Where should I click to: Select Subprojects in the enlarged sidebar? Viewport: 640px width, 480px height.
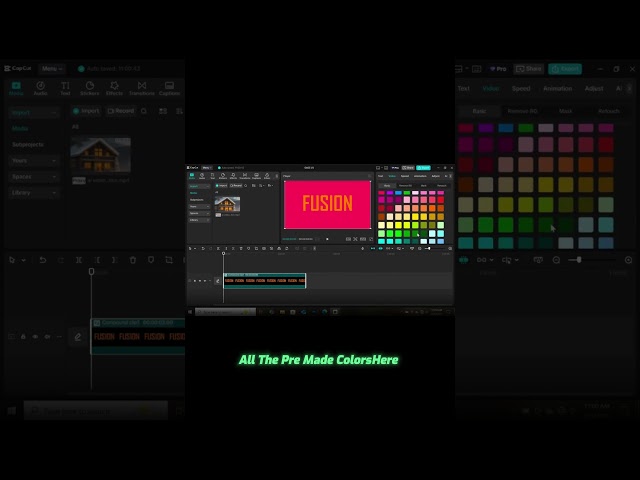28,144
